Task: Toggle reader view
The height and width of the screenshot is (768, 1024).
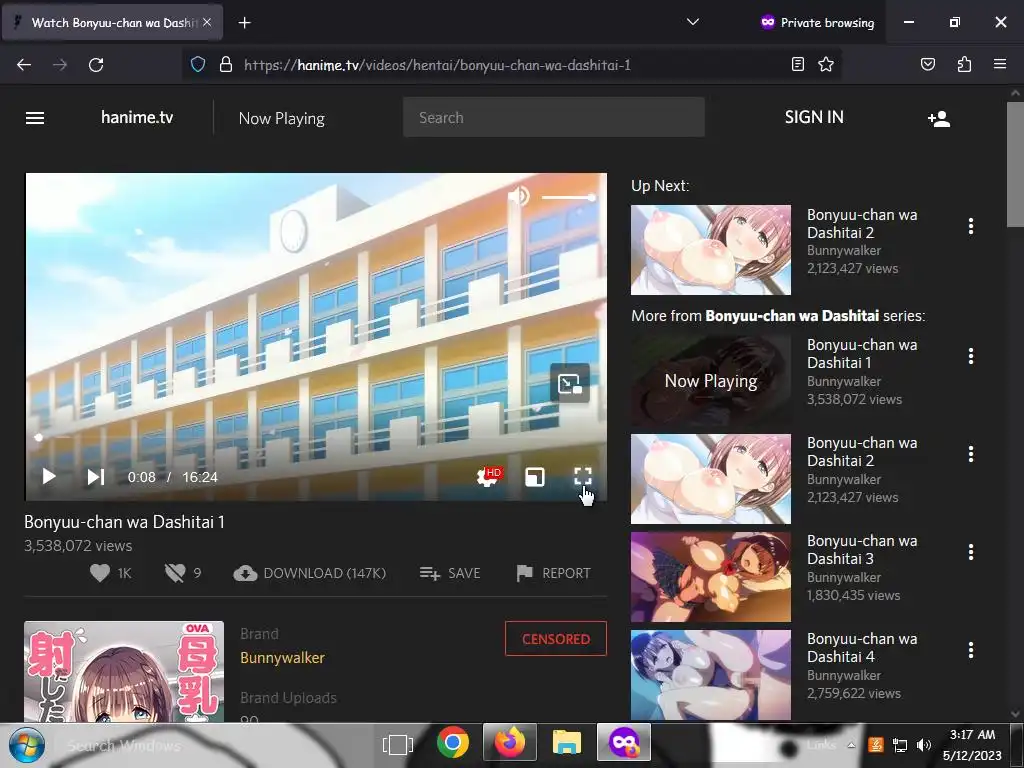Action: coord(797,64)
